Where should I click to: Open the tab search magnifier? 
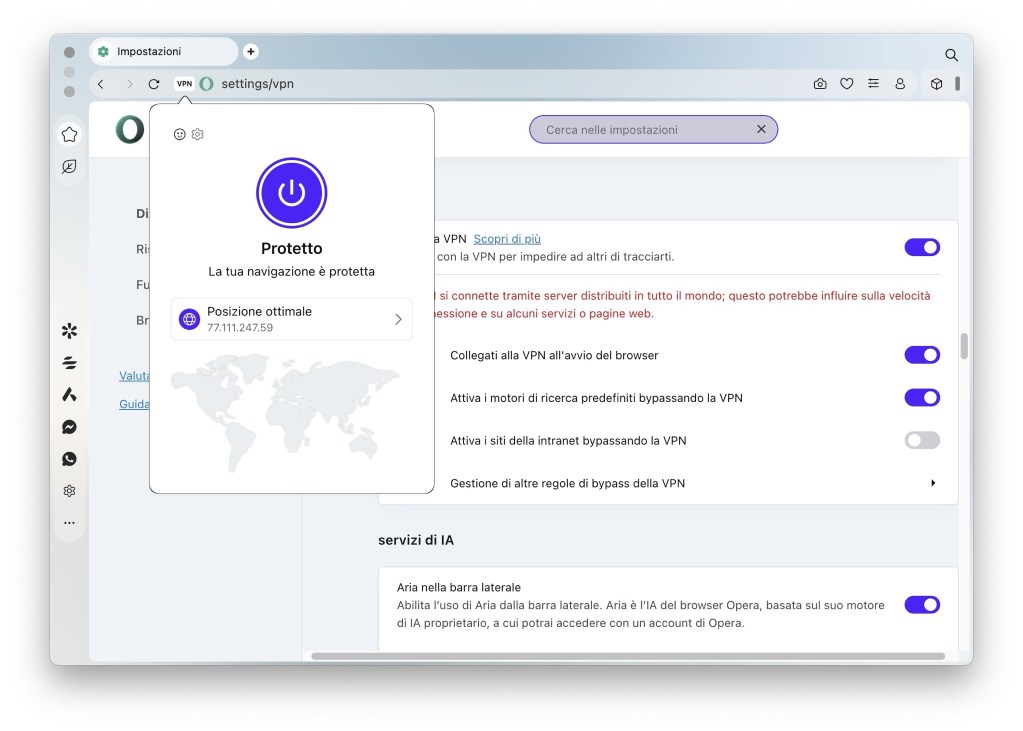951,55
